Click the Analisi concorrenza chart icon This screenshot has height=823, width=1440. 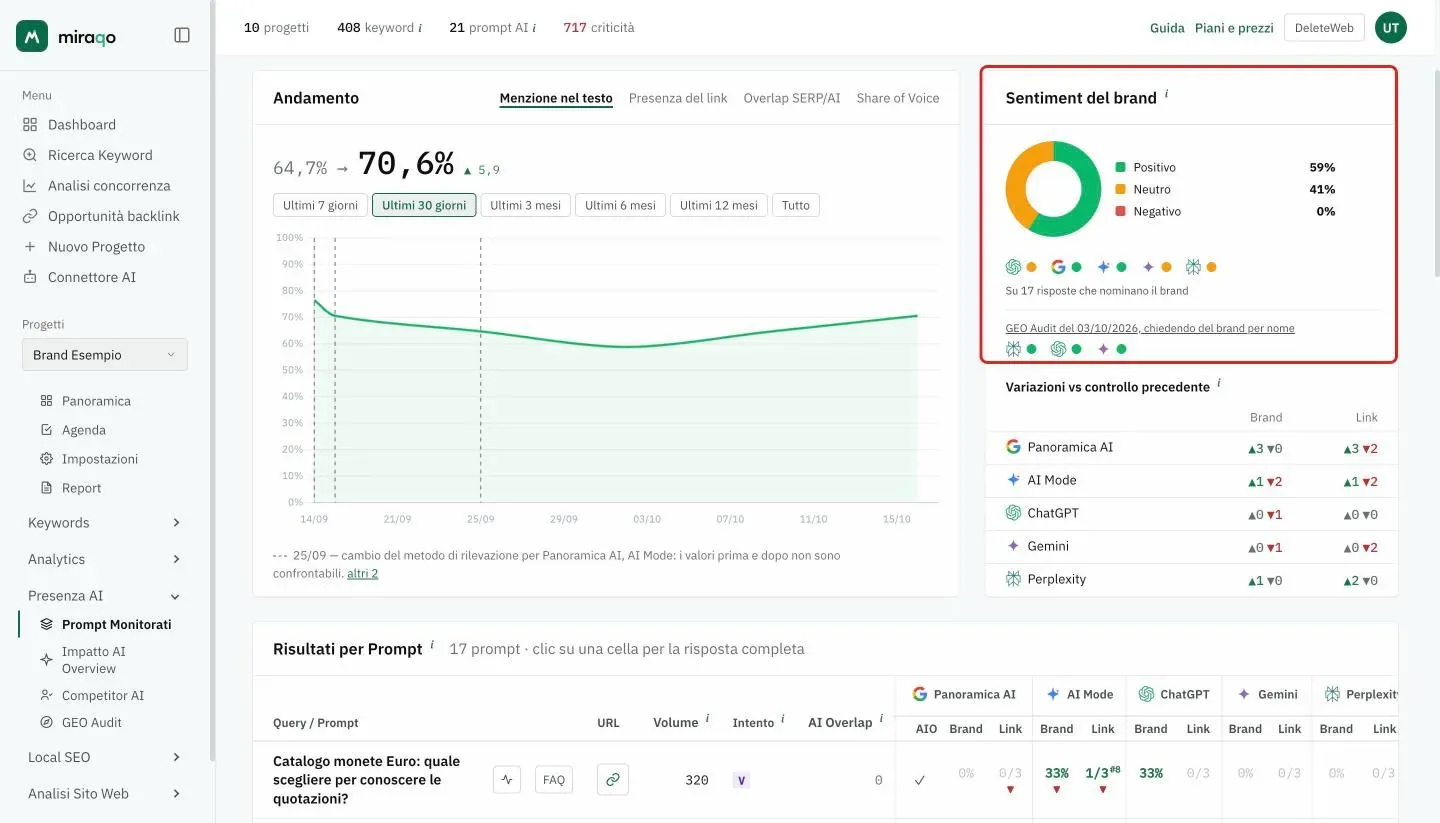coord(29,186)
